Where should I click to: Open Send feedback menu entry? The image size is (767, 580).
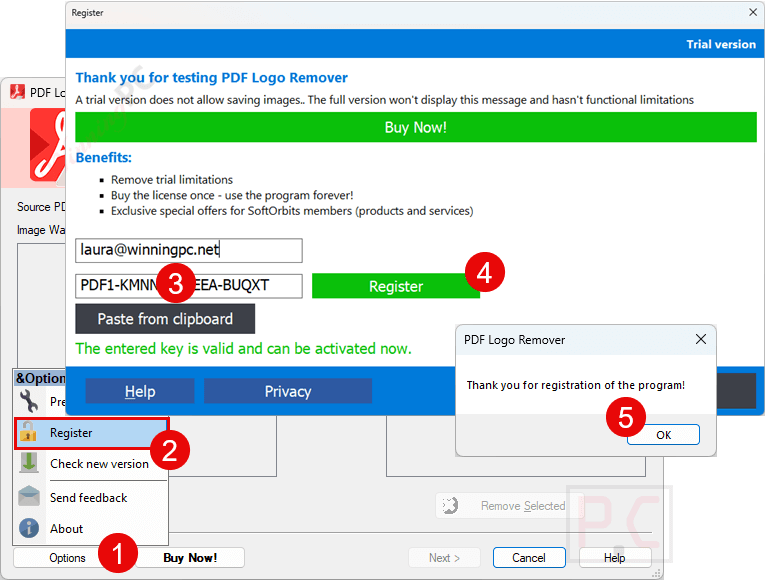(89, 497)
